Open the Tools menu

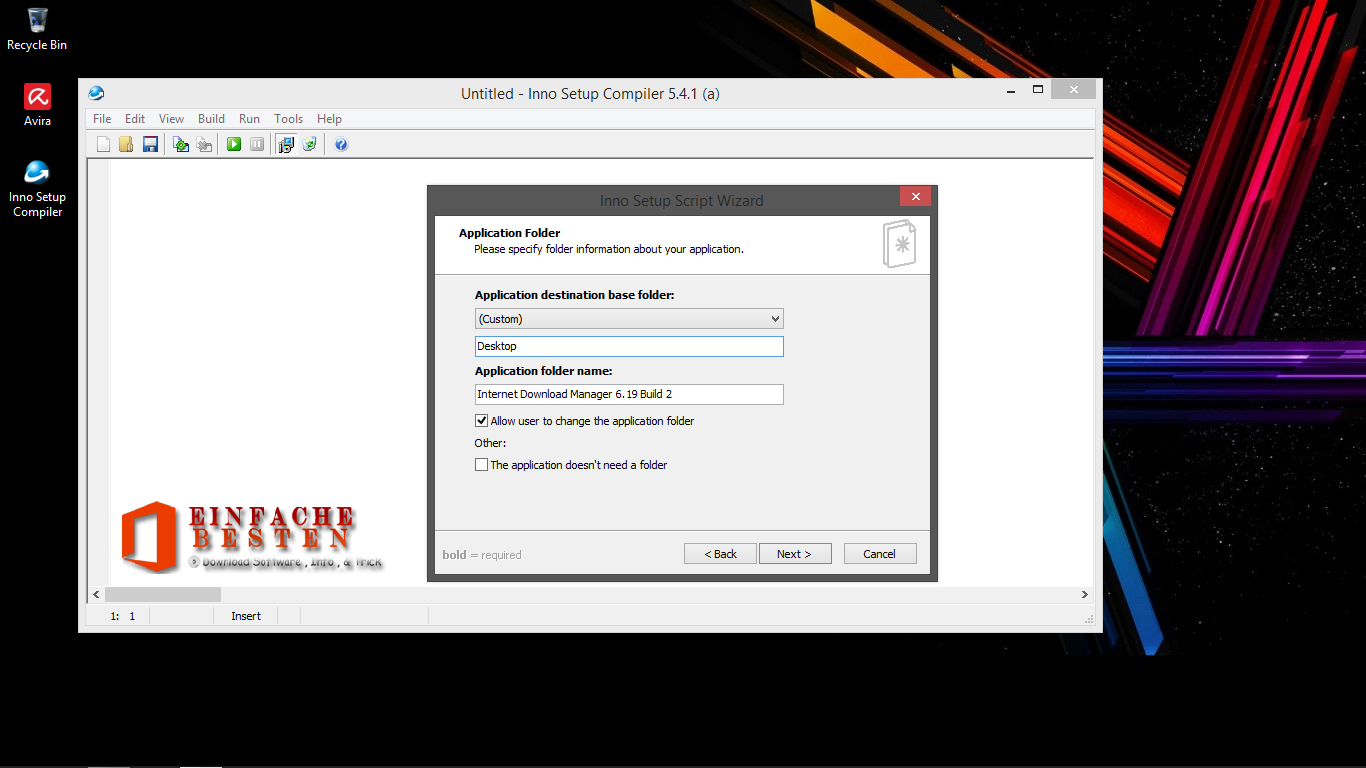coord(288,118)
